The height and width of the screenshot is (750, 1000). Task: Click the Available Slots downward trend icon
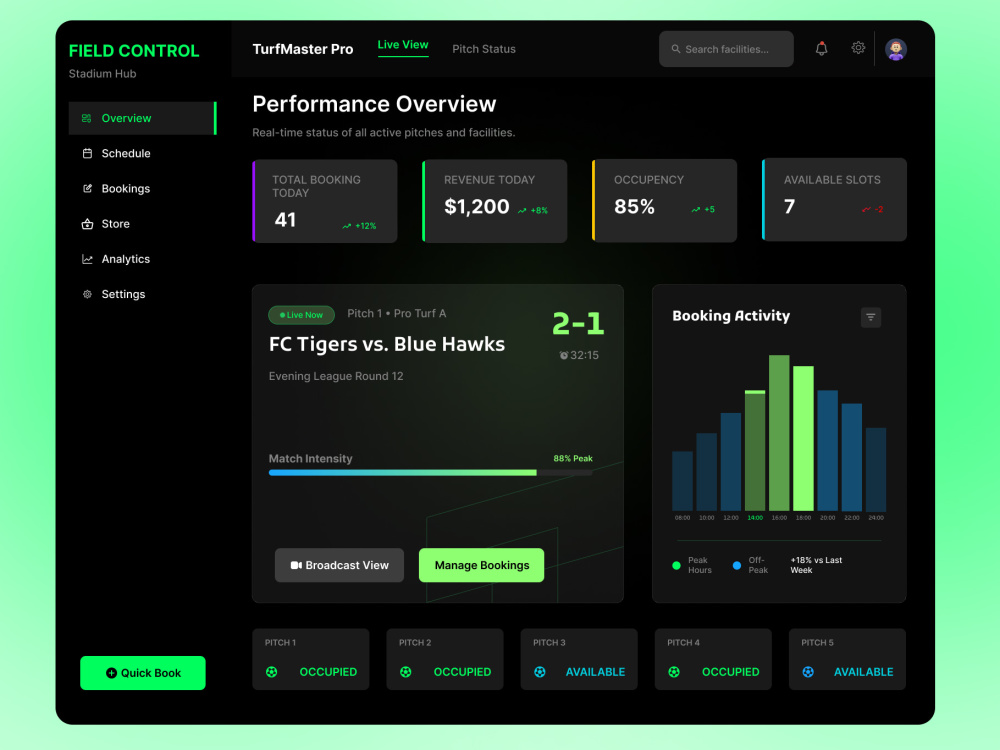(x=866, y=209)
